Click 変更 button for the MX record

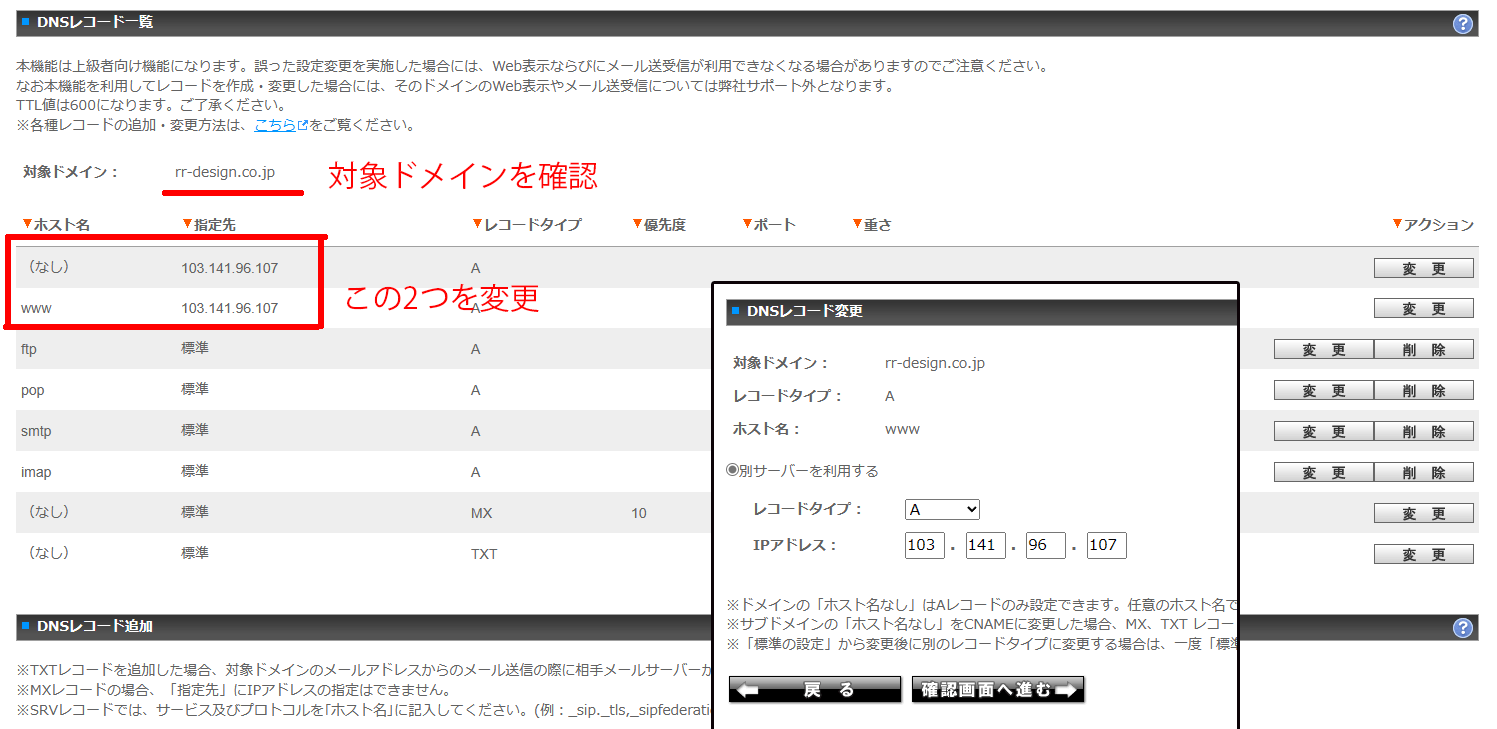(x=1423, y=513)
